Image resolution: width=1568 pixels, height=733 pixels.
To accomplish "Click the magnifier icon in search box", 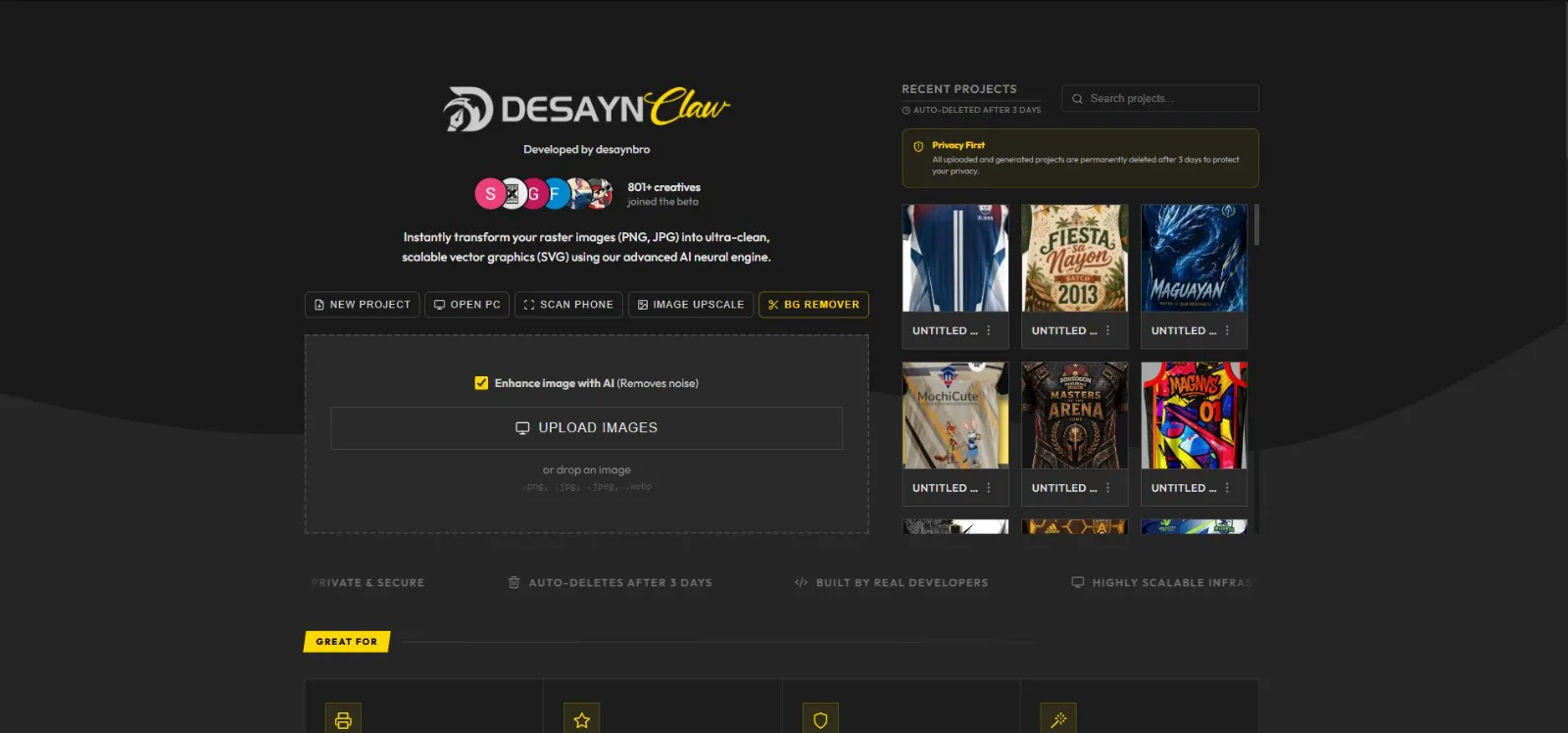I will click(1077, 99).
